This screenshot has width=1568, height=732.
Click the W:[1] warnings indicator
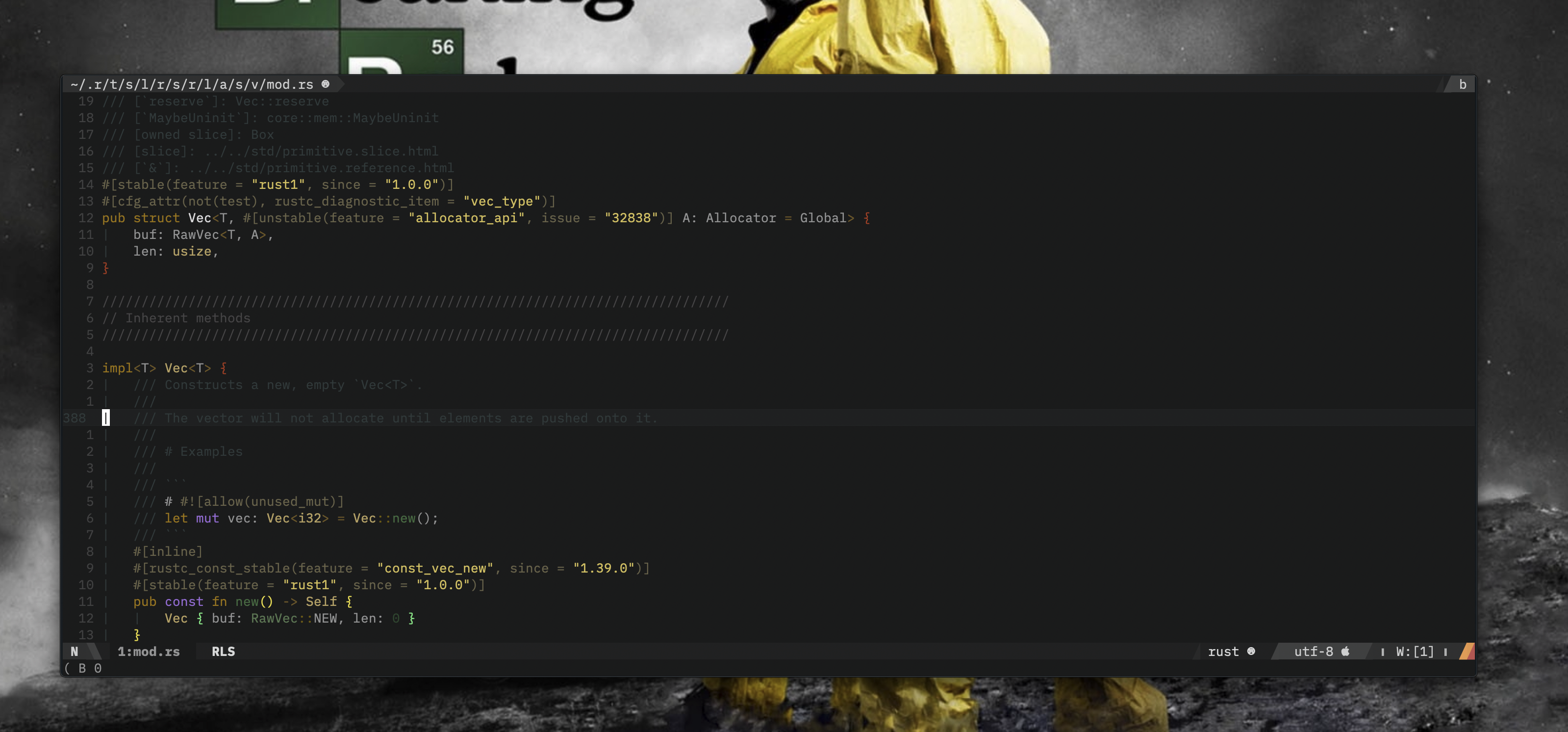coord(1415,651)
